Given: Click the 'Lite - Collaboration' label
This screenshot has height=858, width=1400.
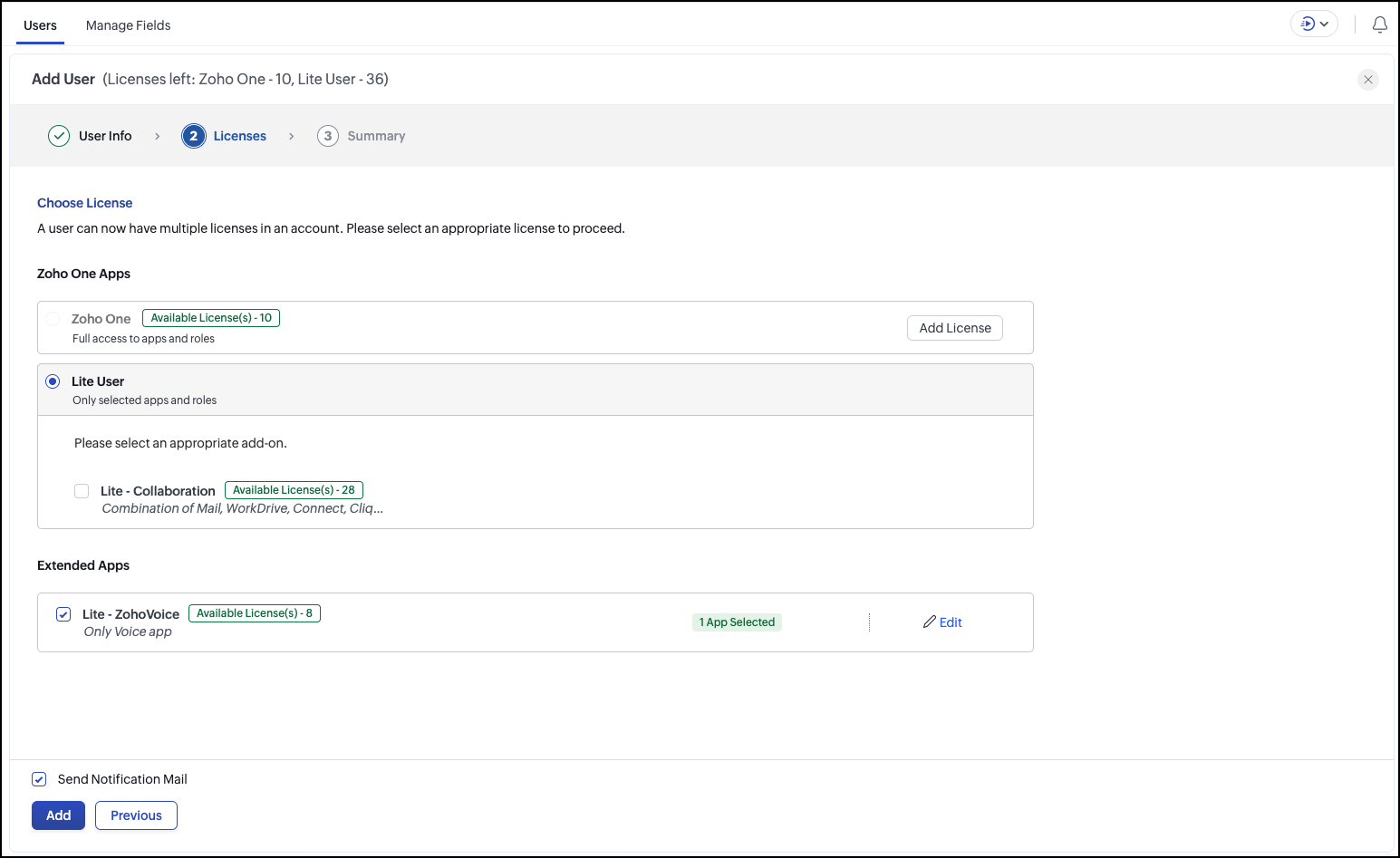Looking at the screenshot, I should [158, 491].
